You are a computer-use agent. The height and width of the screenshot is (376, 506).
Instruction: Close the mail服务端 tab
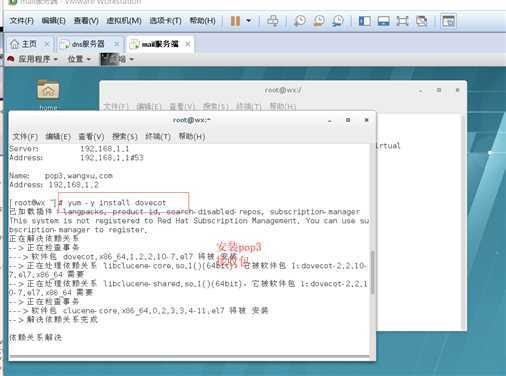click(x=188, y=44)
